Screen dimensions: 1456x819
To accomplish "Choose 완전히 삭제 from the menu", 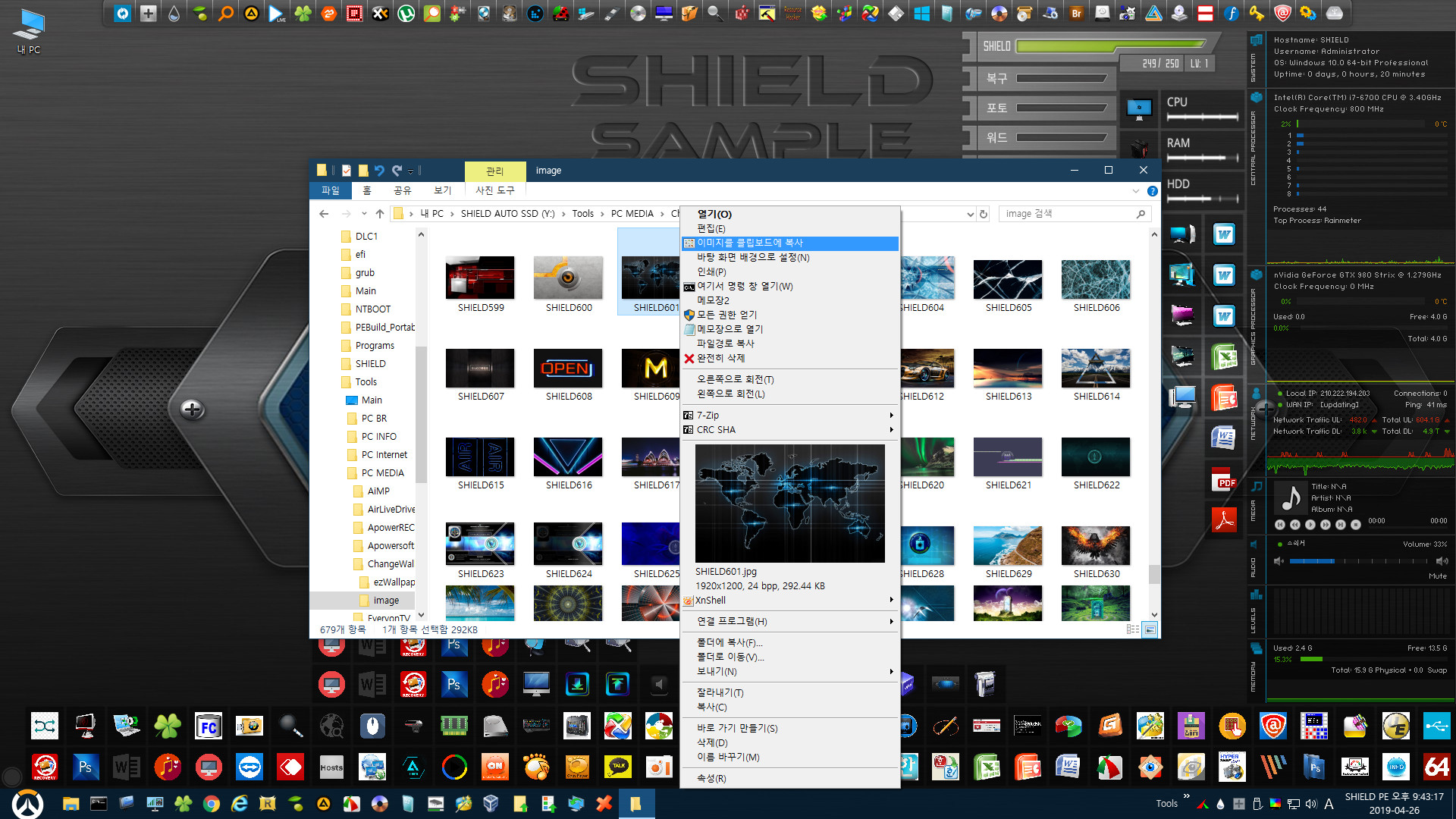I will click(789, 359).
